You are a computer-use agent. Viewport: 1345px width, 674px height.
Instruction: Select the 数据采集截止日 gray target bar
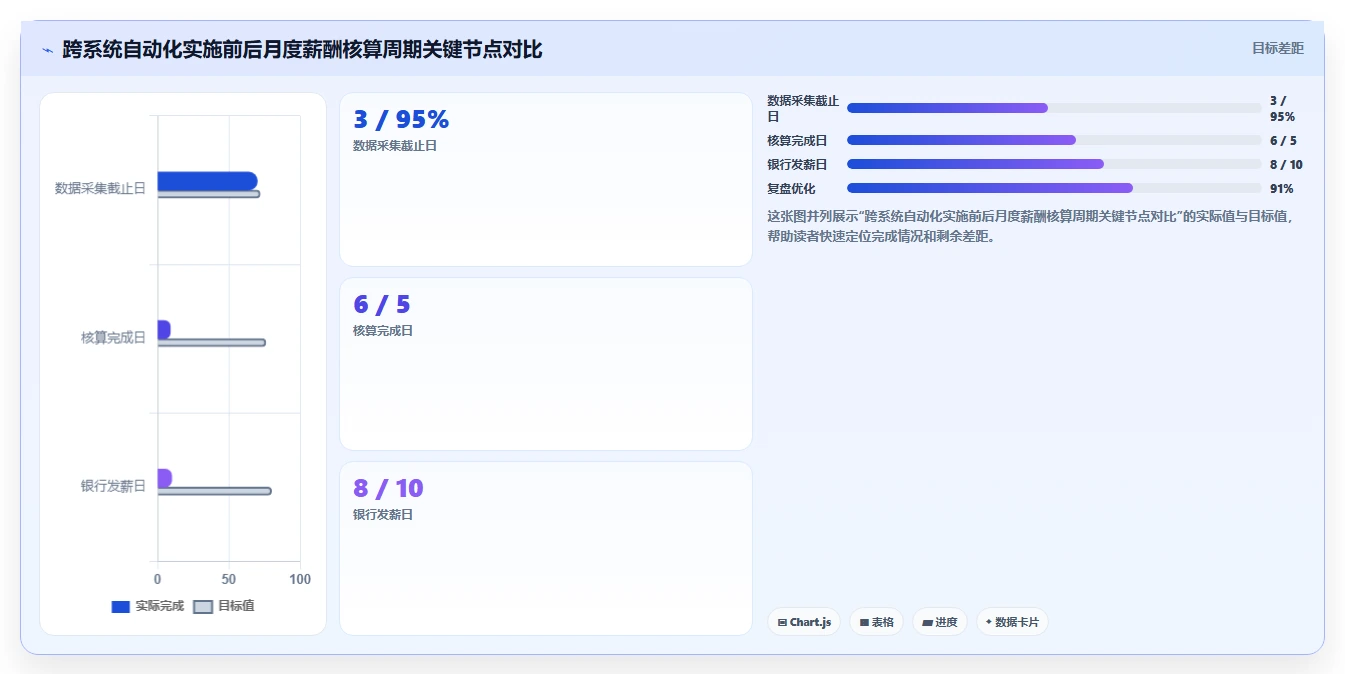coord(209,194)
